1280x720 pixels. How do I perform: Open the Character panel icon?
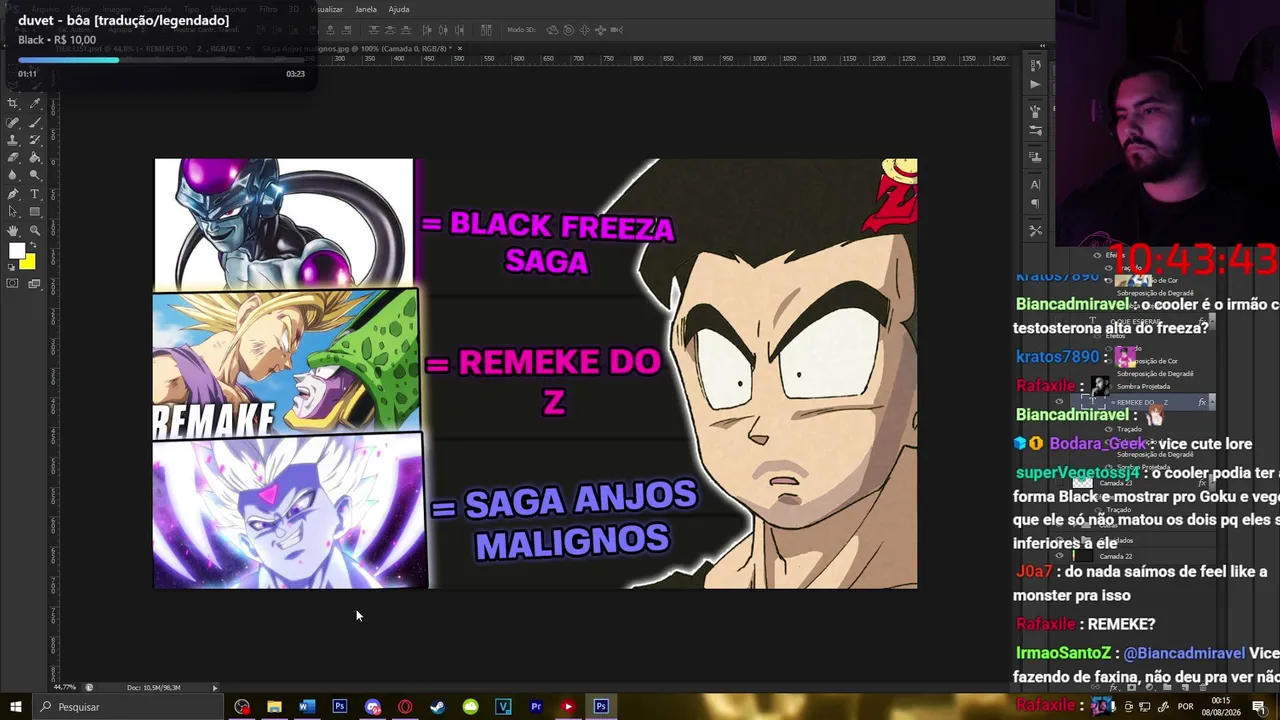click(1035, 184)
